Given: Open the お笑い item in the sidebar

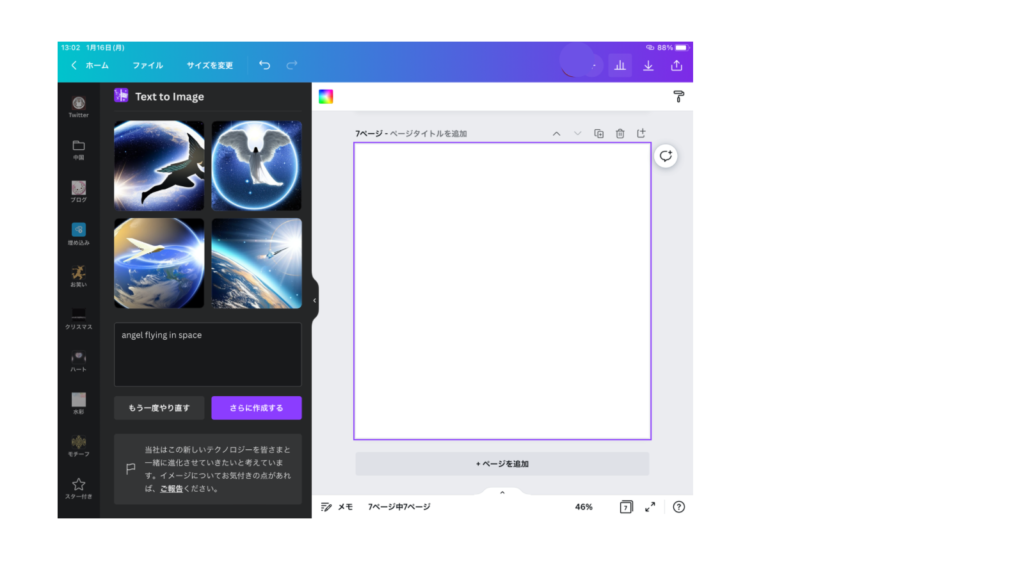Looking at the screenshot, I should 78,276.
